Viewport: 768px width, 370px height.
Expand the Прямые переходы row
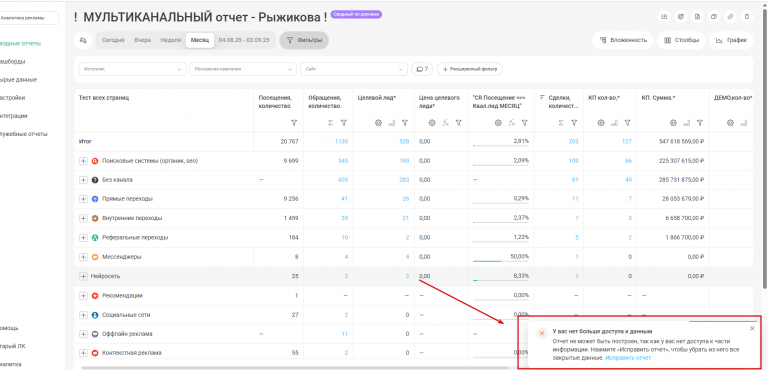[x=83, y=199]
